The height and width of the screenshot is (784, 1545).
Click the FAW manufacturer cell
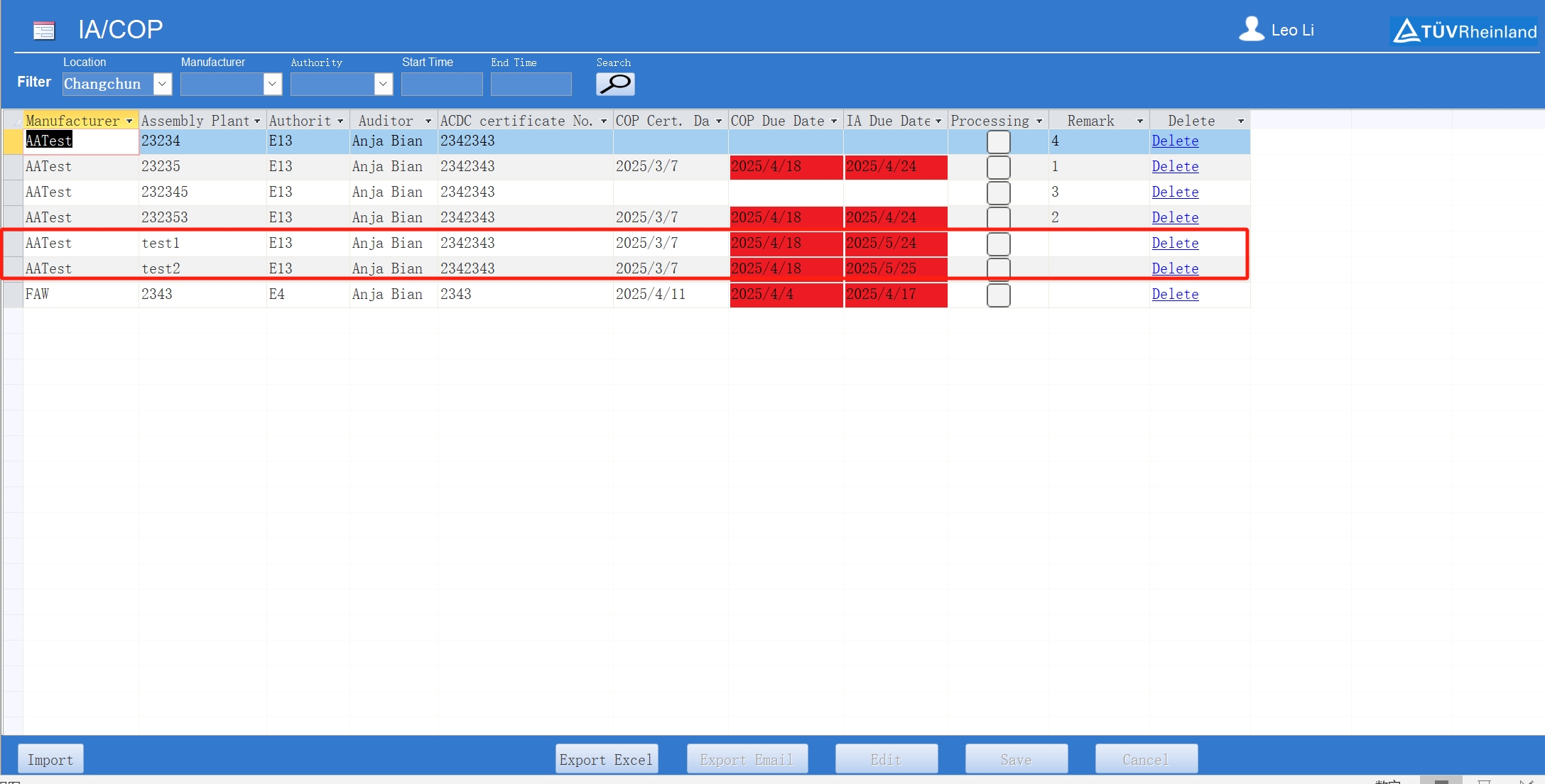click(x=81, y=295)
